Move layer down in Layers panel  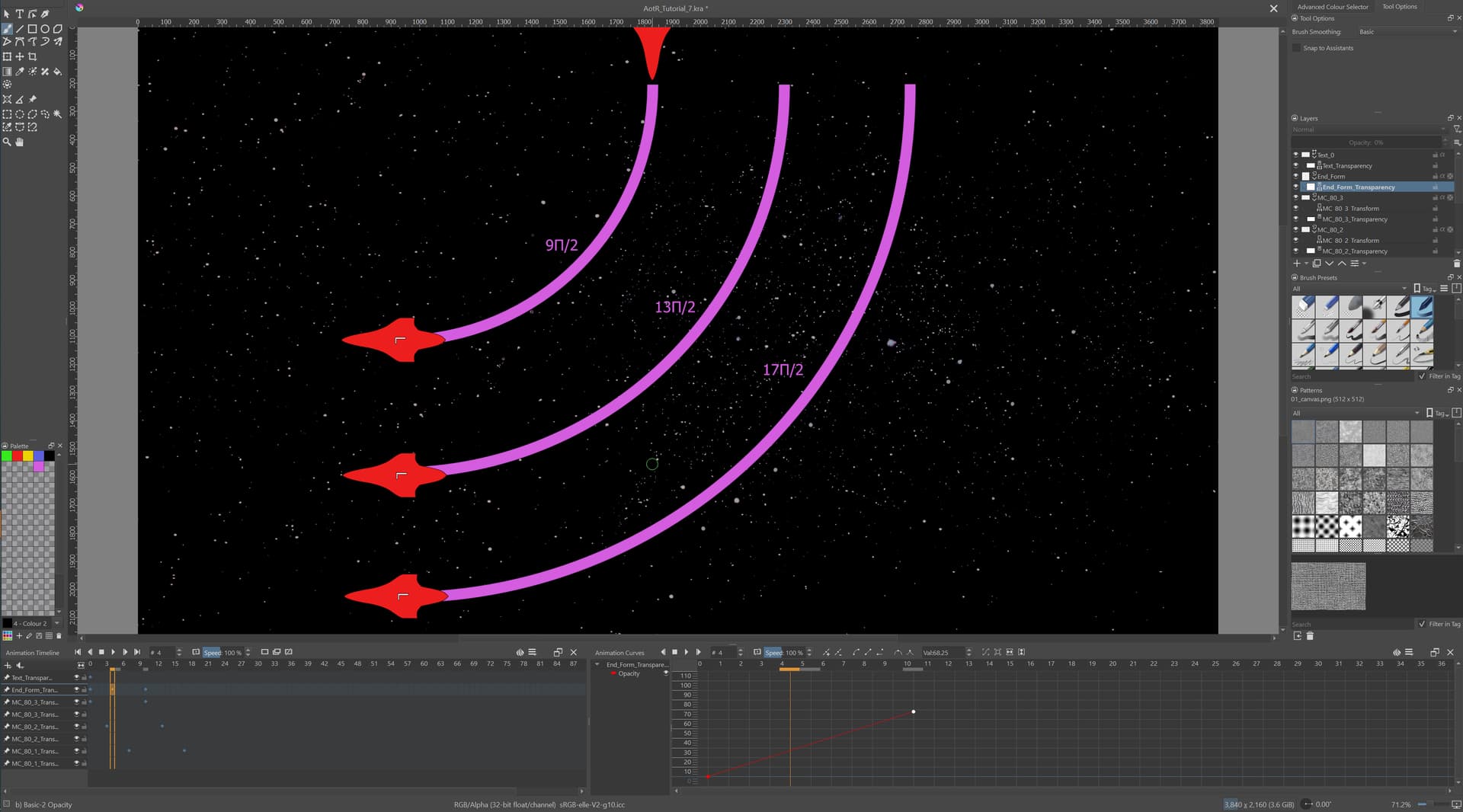pyautogui.click(x=1330, y=264)
